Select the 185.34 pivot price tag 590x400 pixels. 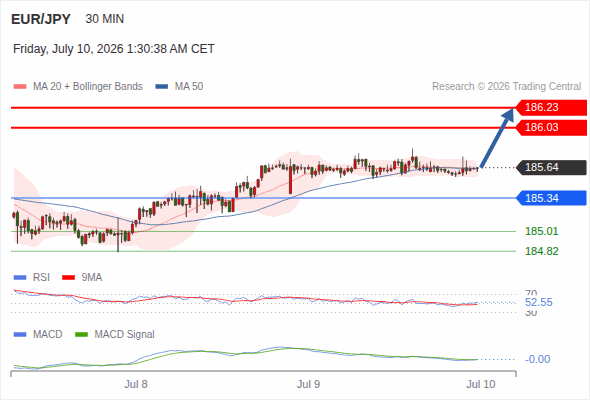[551, 198]
